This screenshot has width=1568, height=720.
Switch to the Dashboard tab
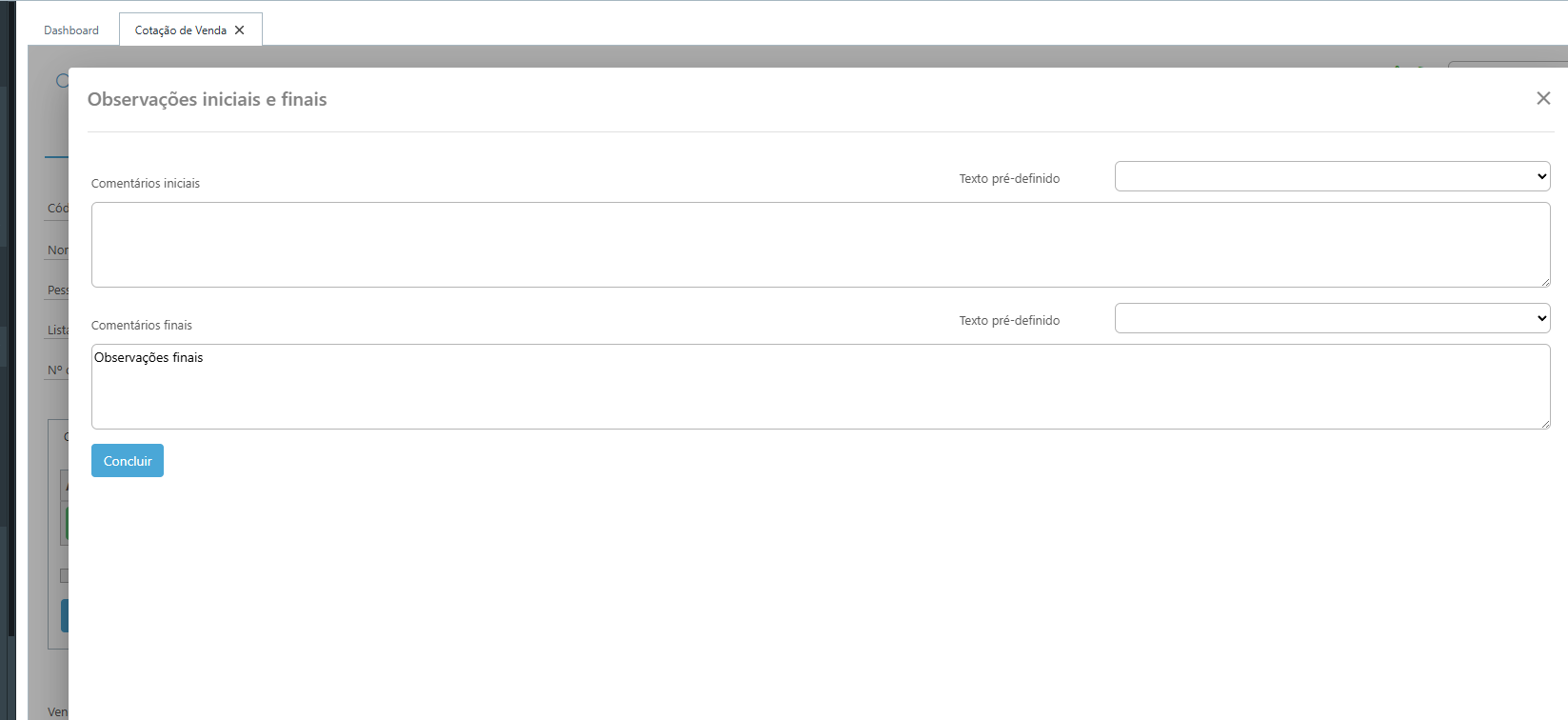click(71, 30)
